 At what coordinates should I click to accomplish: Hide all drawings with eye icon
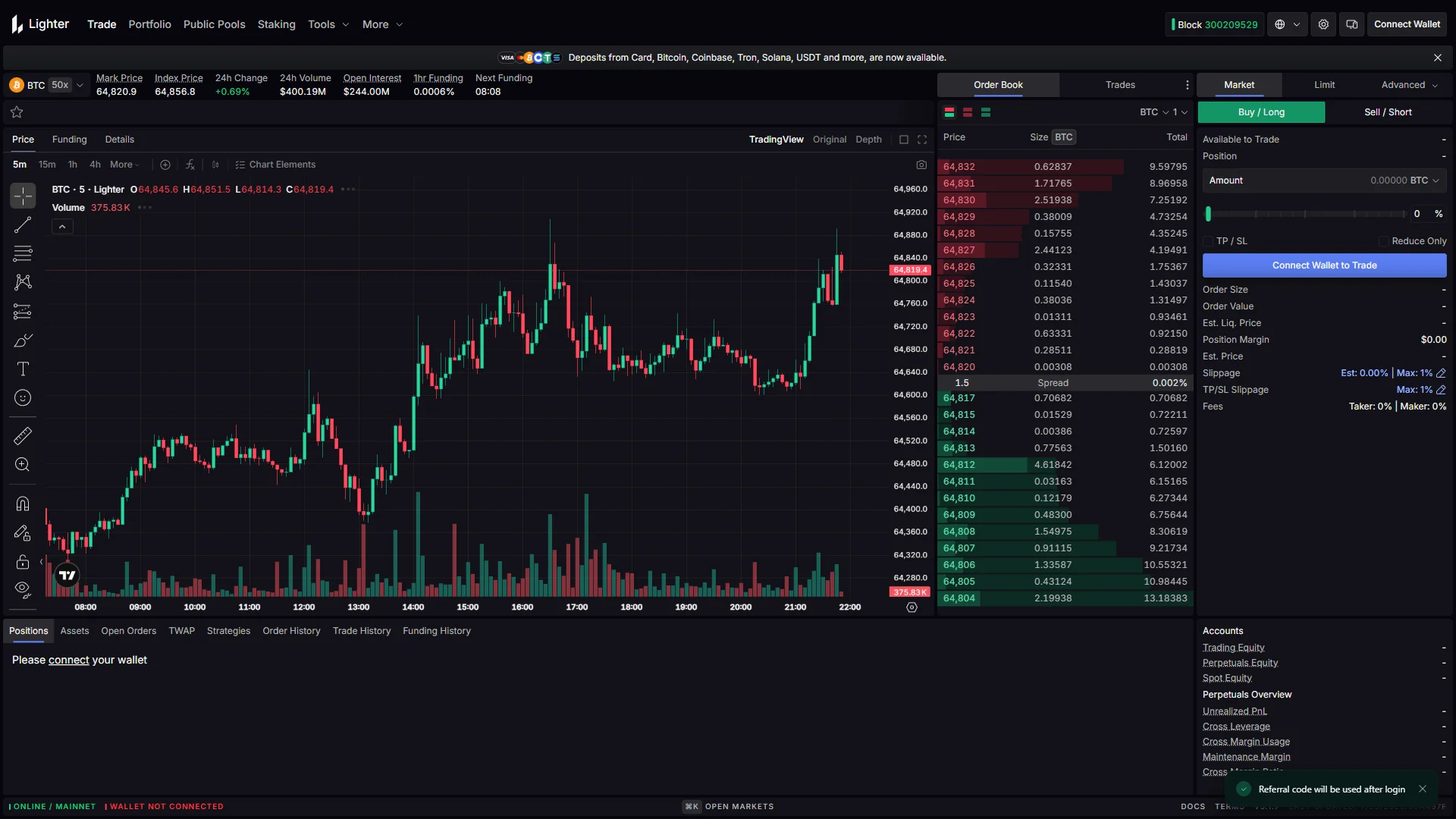point(23,589)
